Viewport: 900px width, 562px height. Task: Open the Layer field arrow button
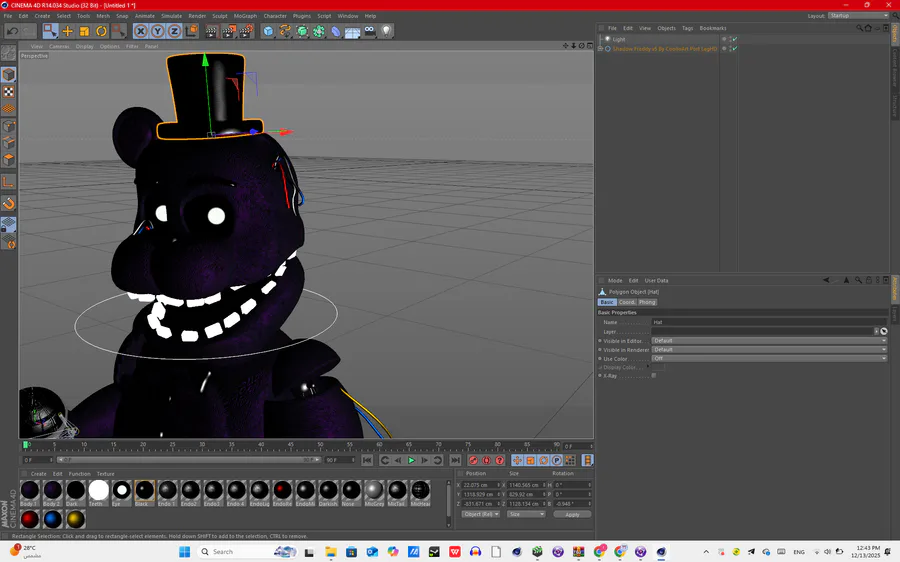pyautogui.click(x=876, y=331)
